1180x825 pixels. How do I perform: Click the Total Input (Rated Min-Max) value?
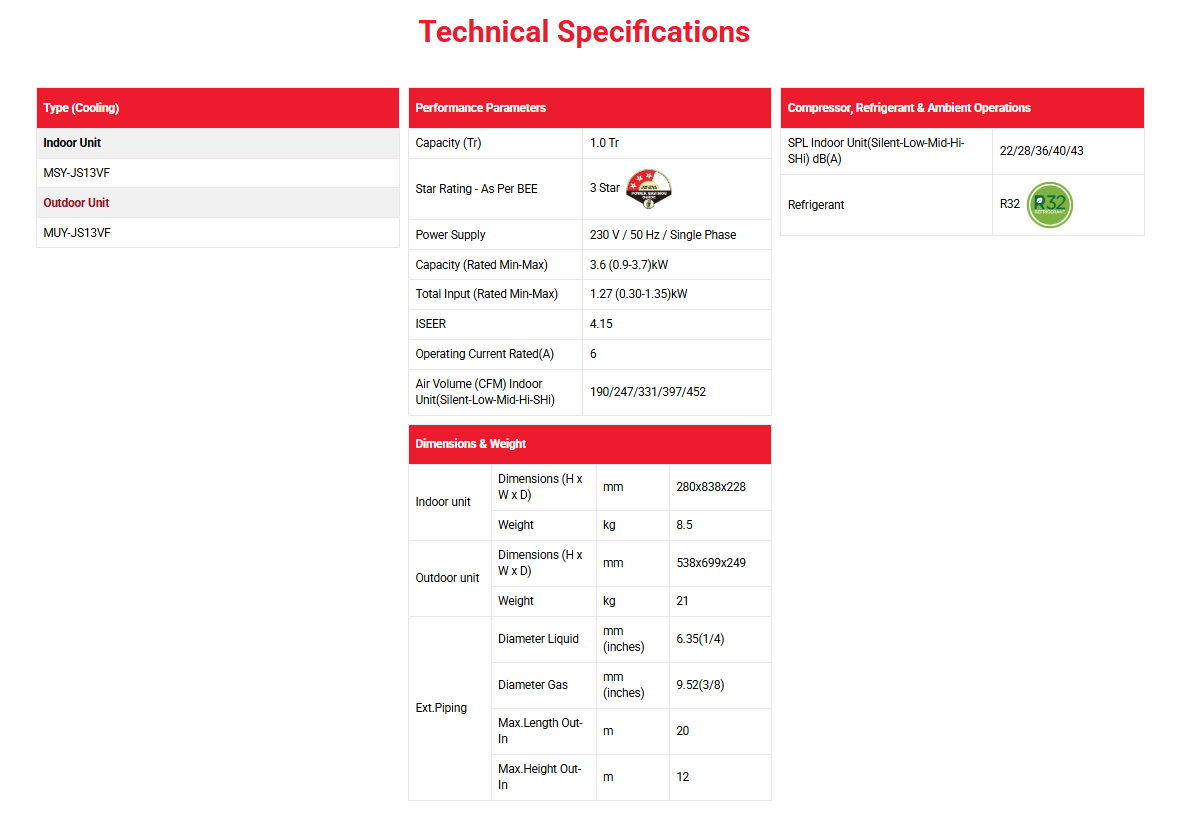coord(639,294)
